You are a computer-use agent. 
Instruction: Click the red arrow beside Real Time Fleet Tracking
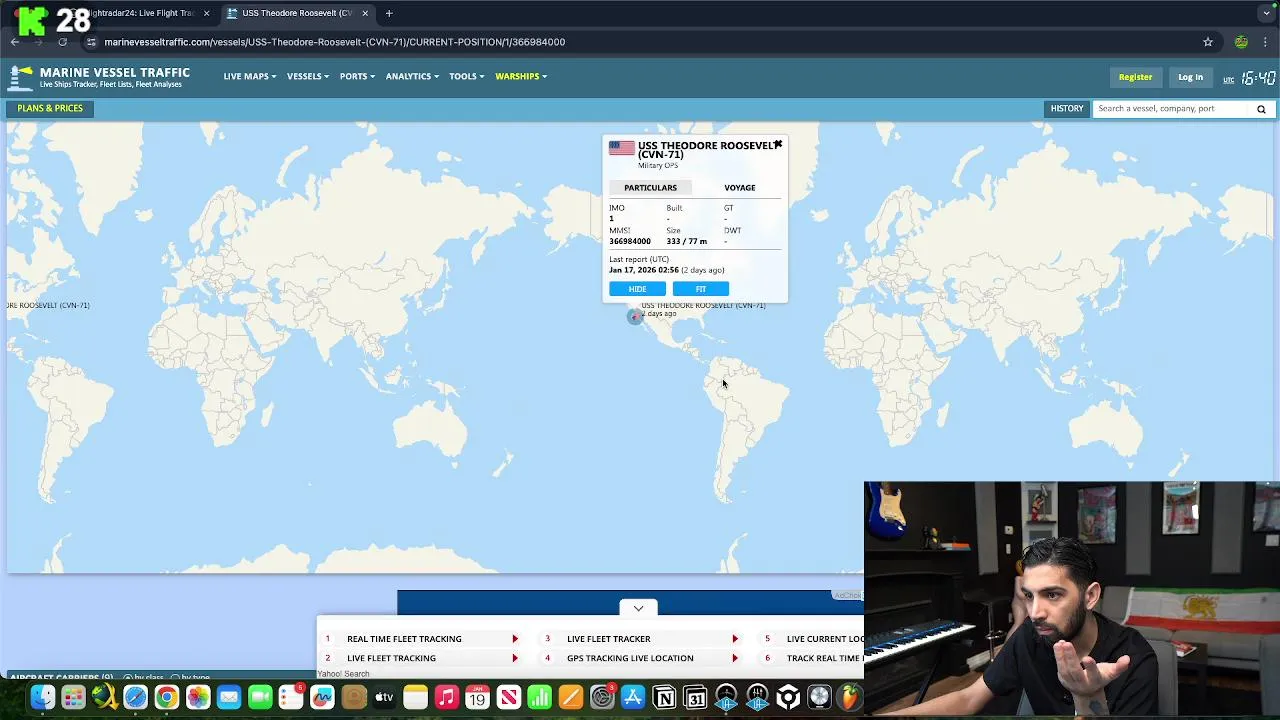[x=515, y=639]
